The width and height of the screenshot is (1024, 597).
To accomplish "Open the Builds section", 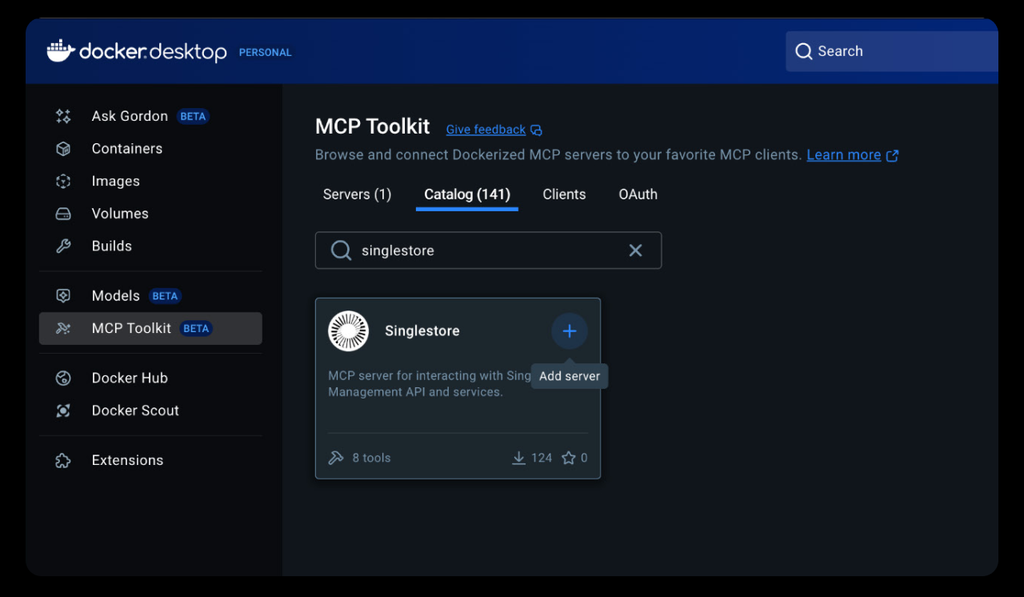I will click(x=151, y=246).
